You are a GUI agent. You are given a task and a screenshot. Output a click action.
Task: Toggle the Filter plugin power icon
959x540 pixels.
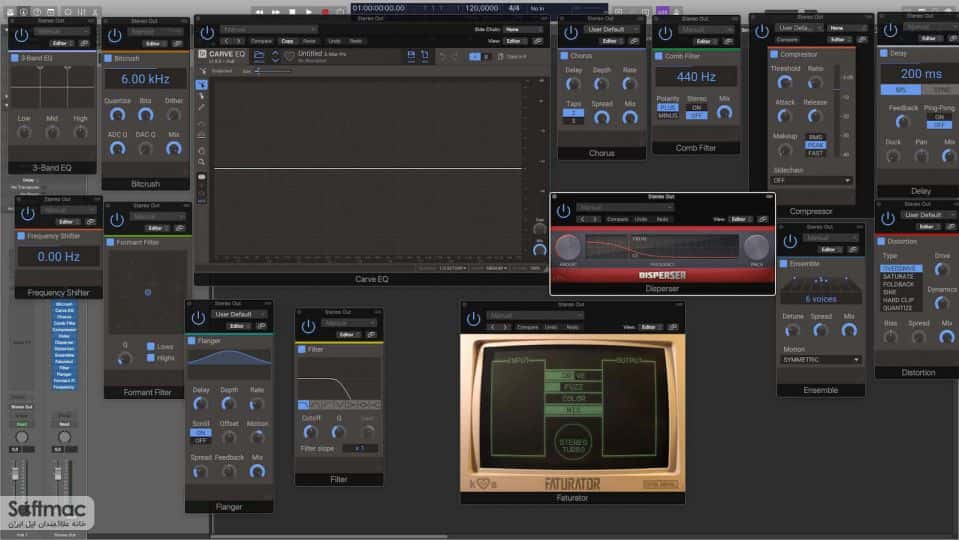pos(308,327)
